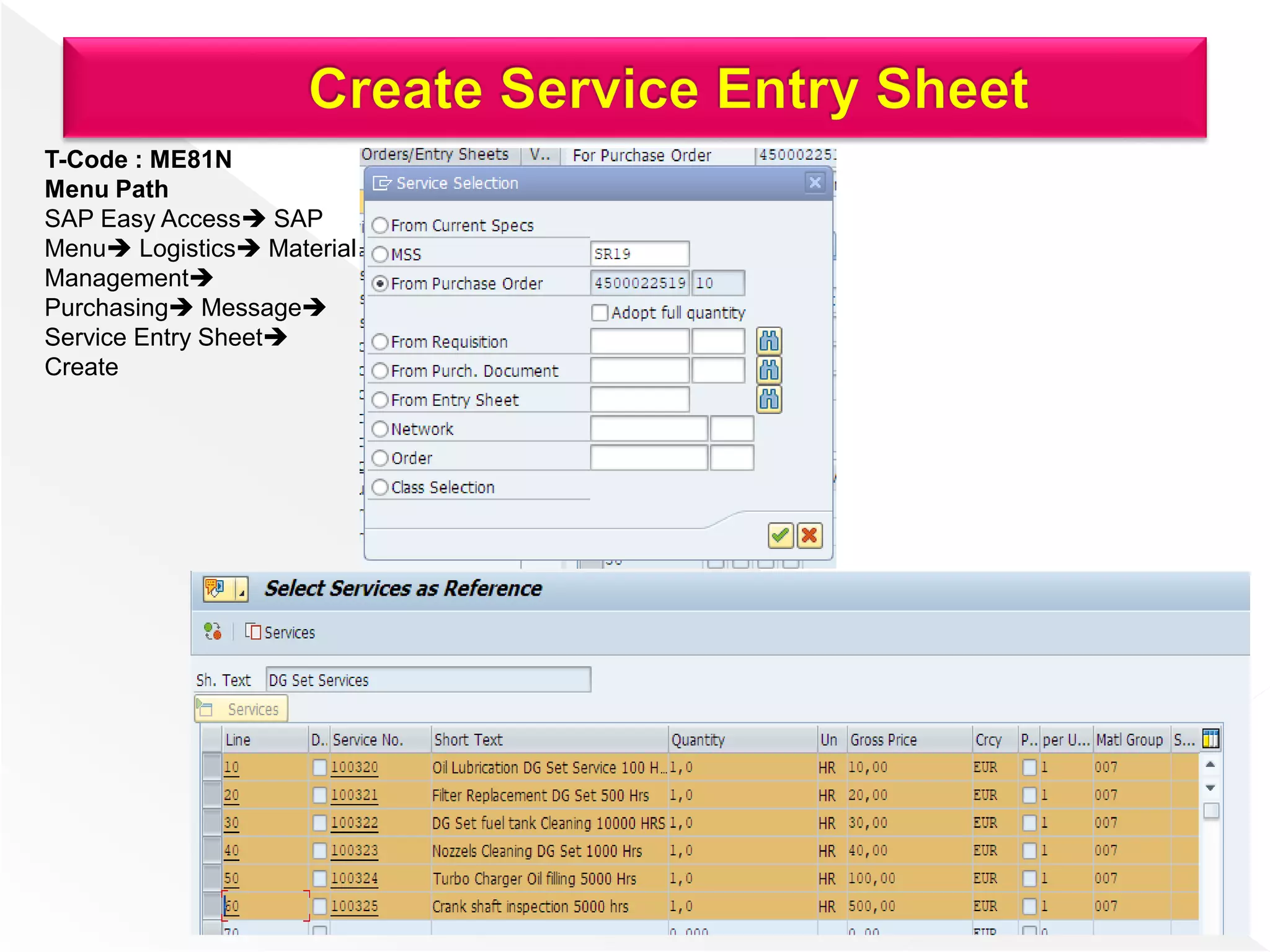Image resolution: width=1270 pixels, height=952 pixels.
Task: Click the red X cancel icon in dialog
Action: [x=809, y=535]
